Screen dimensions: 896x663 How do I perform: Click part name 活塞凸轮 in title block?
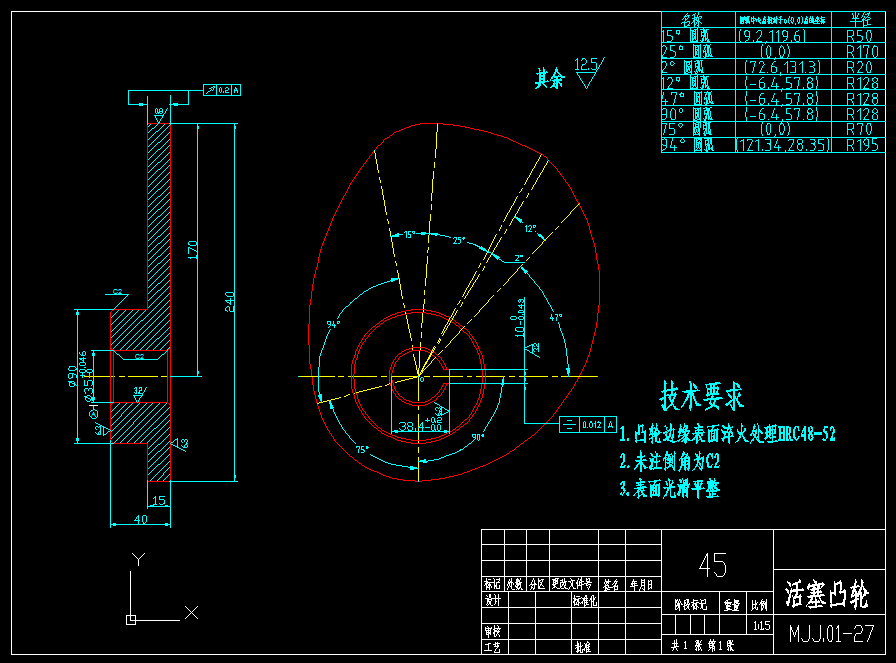[827, 594]
